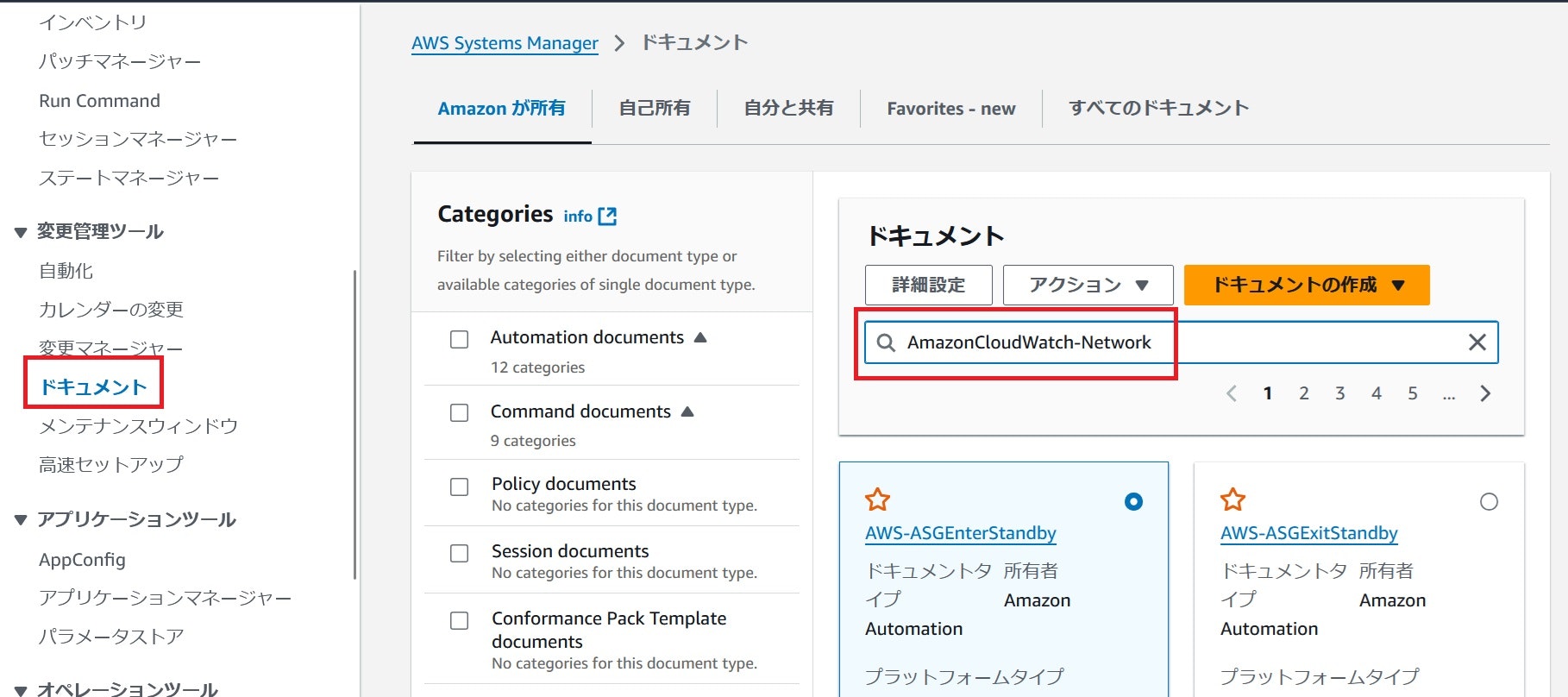Tick the Session documents checkbox
1568x697 pixels.
click(460, 553)
